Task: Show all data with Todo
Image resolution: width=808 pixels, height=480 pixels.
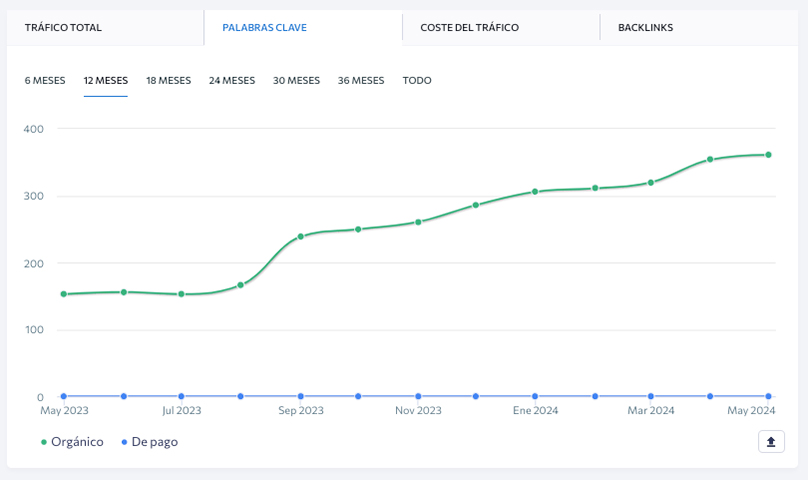Action: click(417, 80)
